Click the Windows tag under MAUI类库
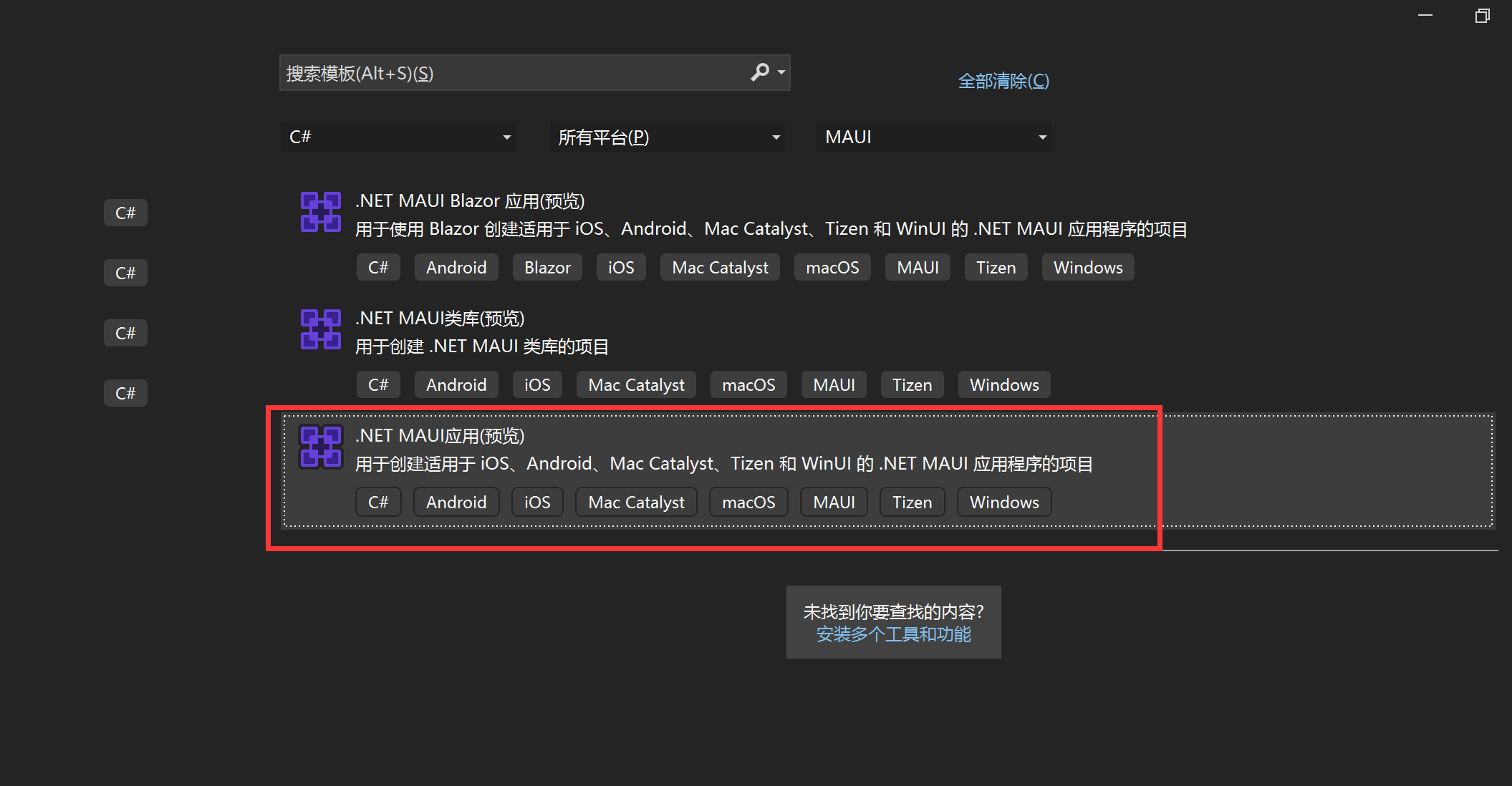This screenshot has width=1512, height=786. click(1004, 385)
